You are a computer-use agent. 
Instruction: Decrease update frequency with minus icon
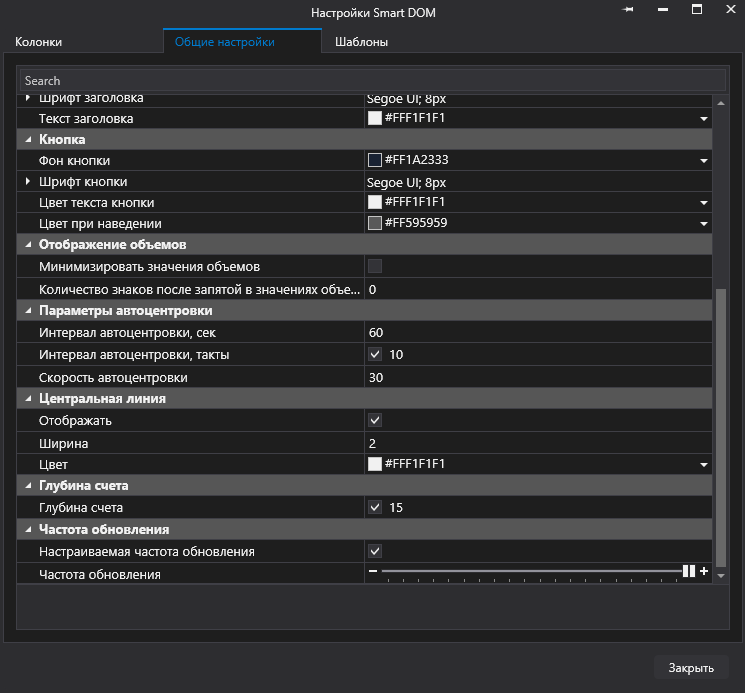373,571
